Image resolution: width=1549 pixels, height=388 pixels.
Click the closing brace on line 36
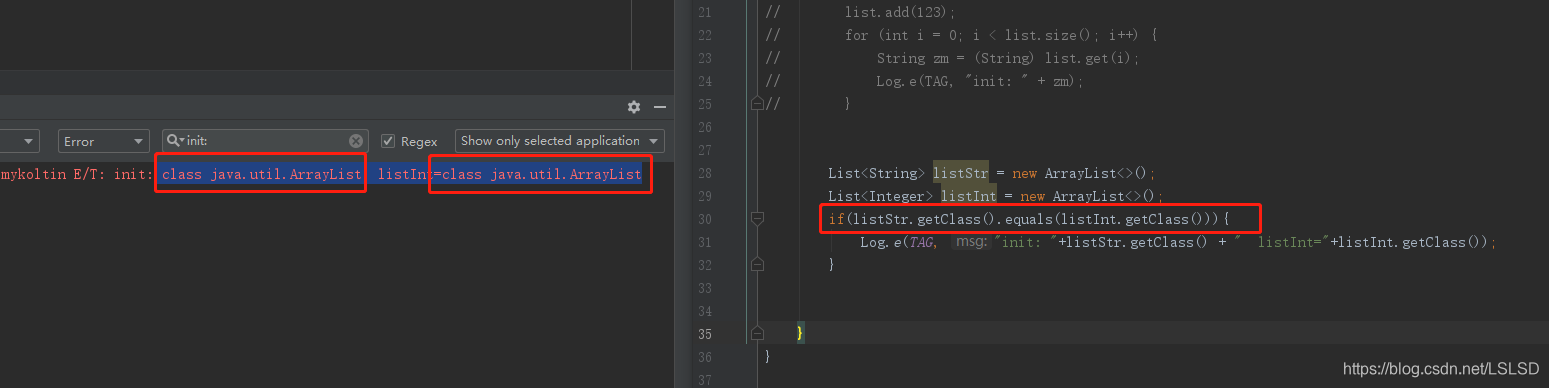768,356
